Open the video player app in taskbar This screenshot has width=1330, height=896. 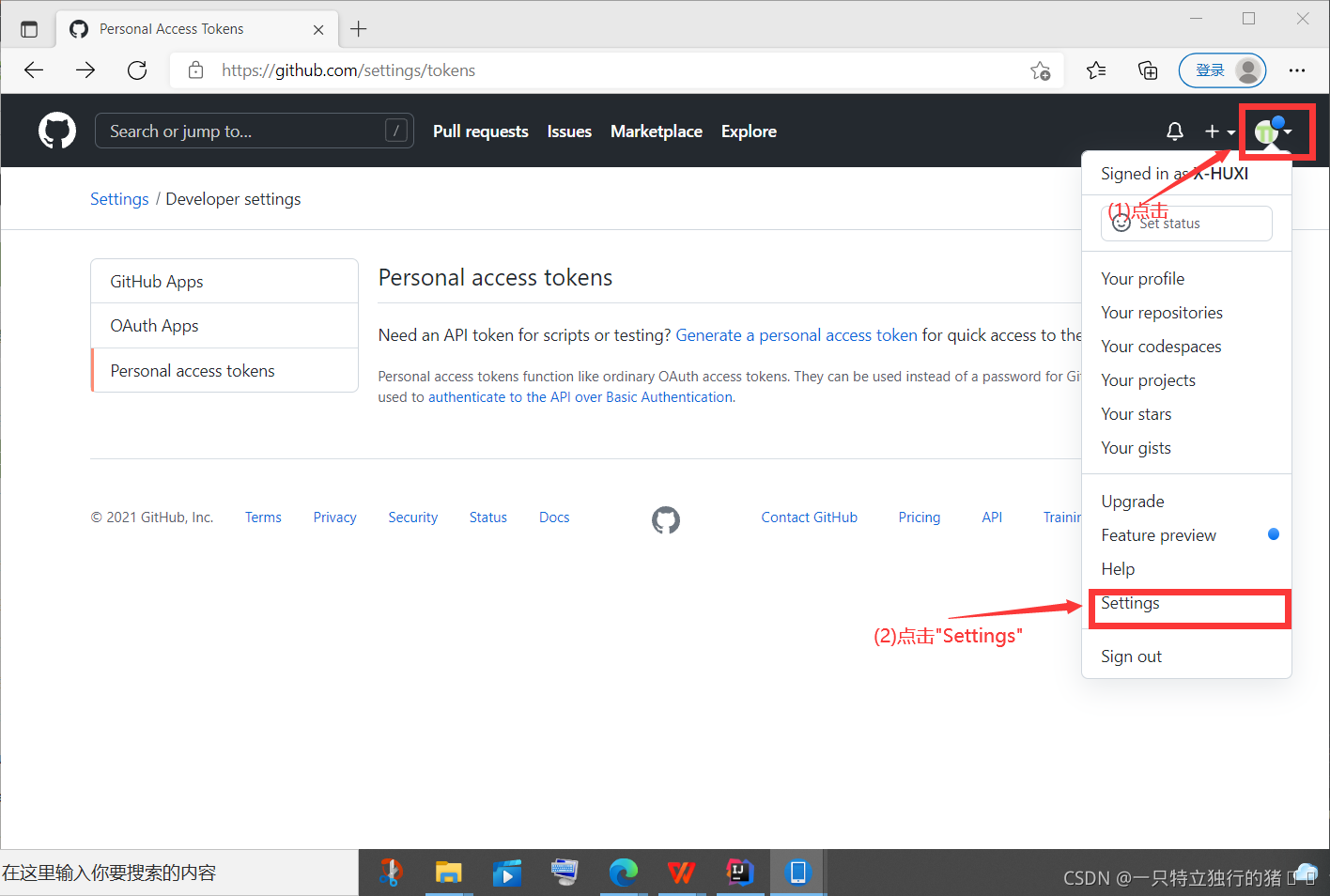click(506, 873)
